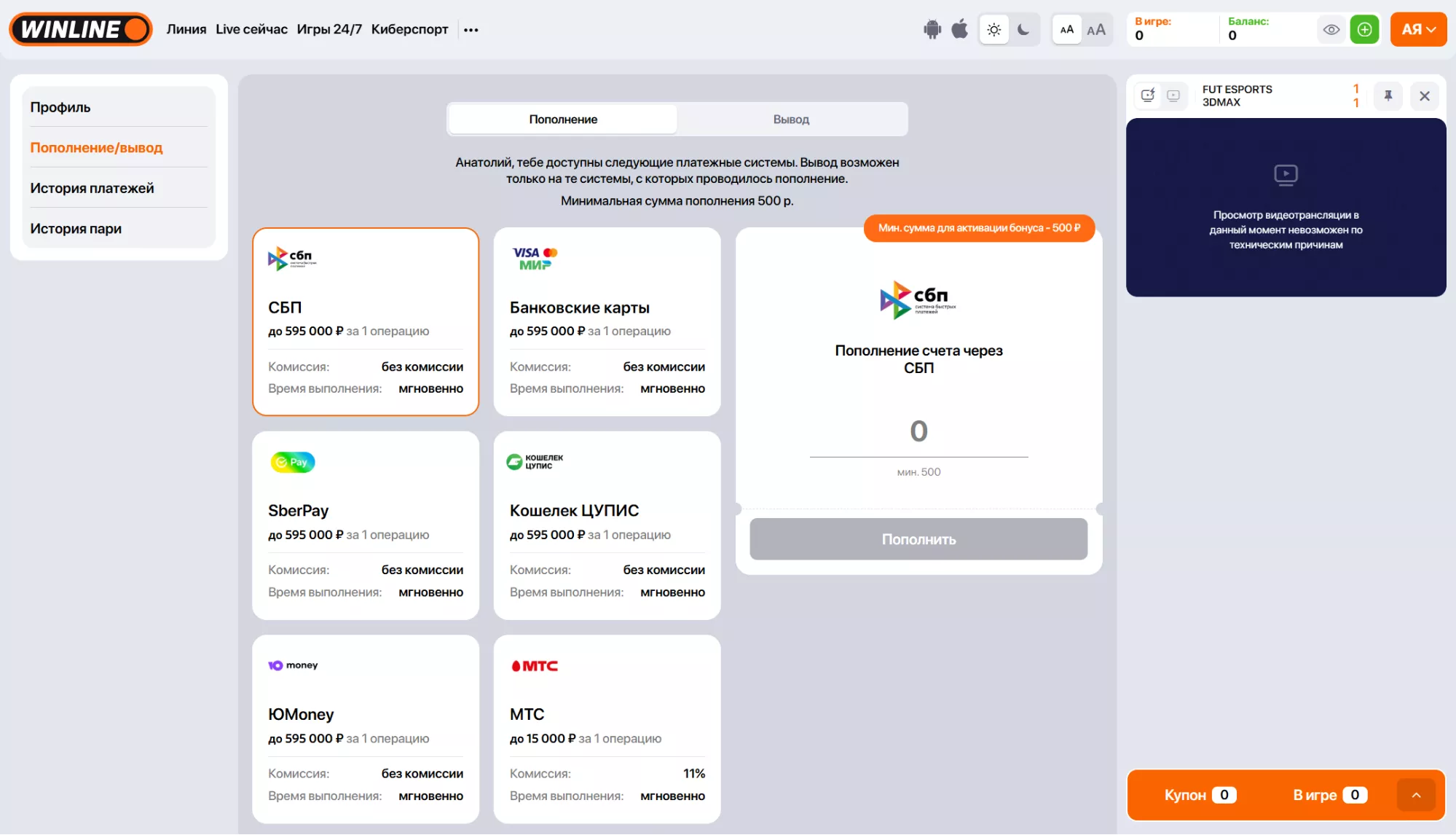The height and width of the screenshot is (835, 1456).
Task: Pin the FUT ESPORTS match widget
Action: click(1388, 96)
